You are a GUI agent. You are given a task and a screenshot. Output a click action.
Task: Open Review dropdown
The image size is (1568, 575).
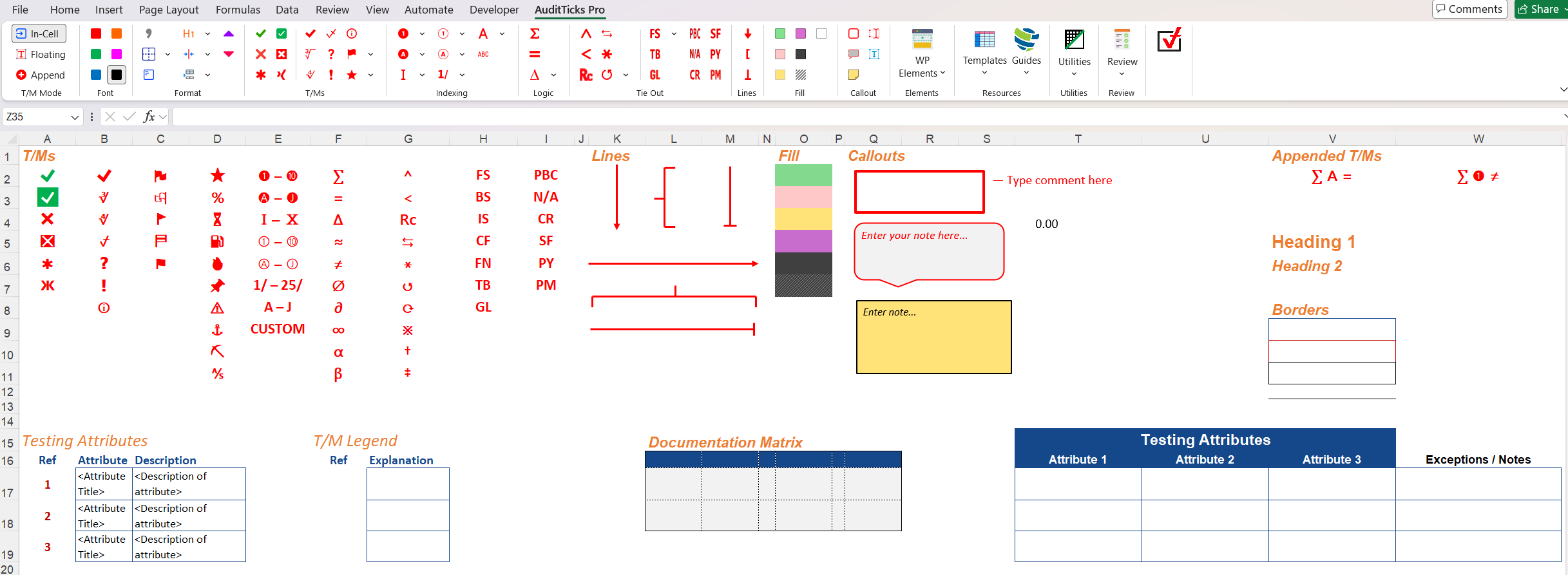(x=1122, y=54)
